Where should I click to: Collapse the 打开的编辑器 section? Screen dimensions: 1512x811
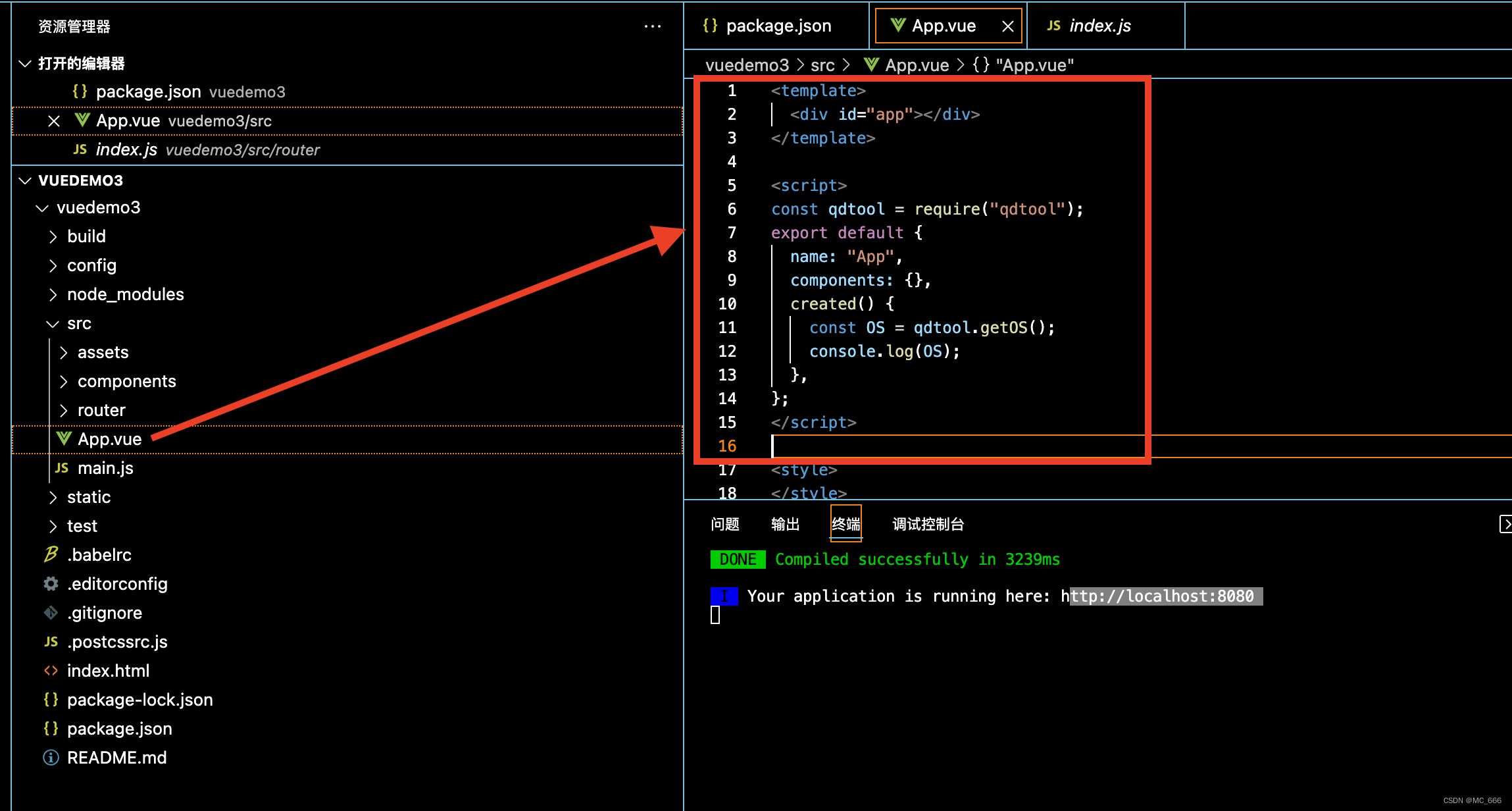[25, 63]
